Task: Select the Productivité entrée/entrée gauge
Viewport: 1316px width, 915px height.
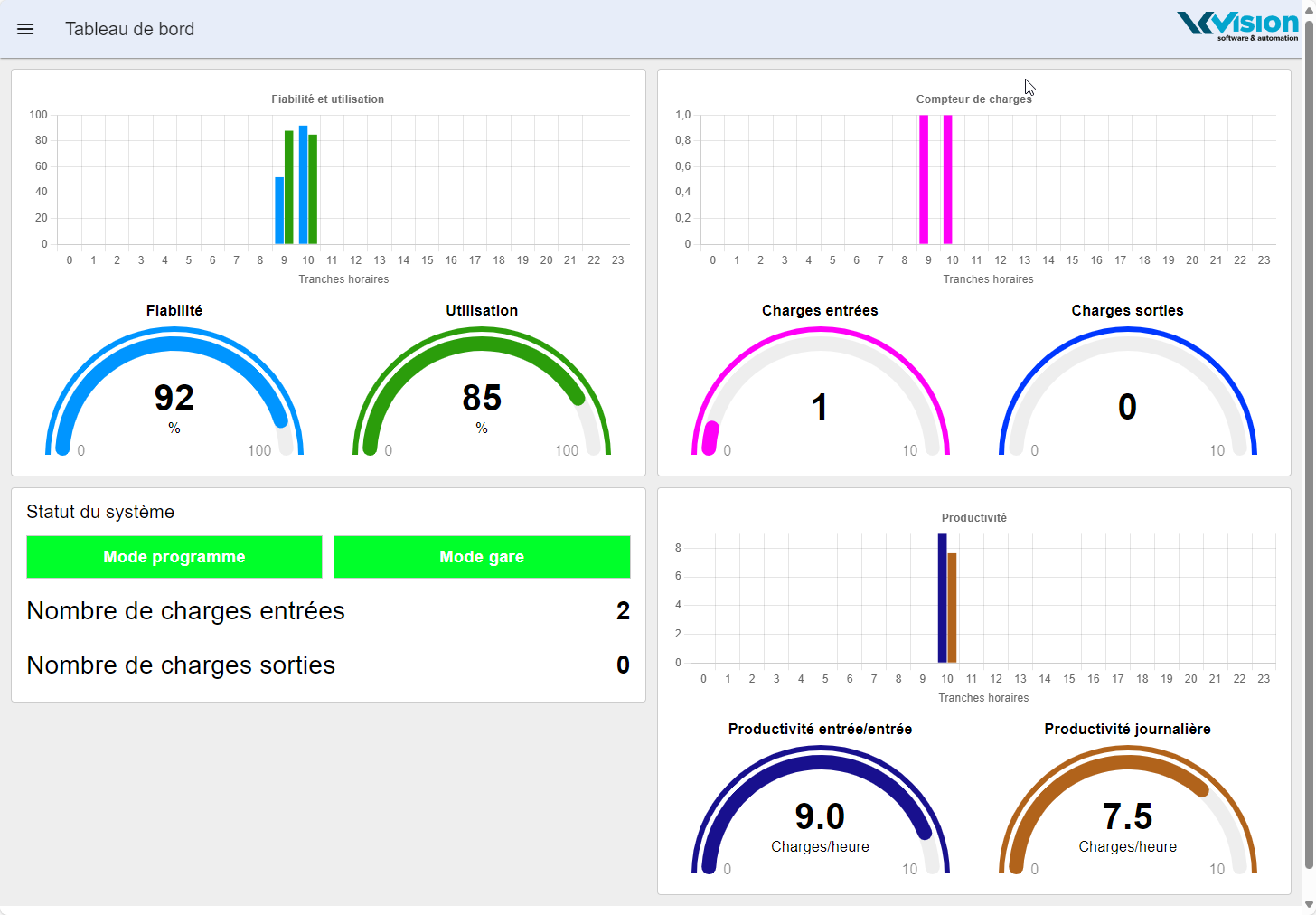Action: pos(820,814)
